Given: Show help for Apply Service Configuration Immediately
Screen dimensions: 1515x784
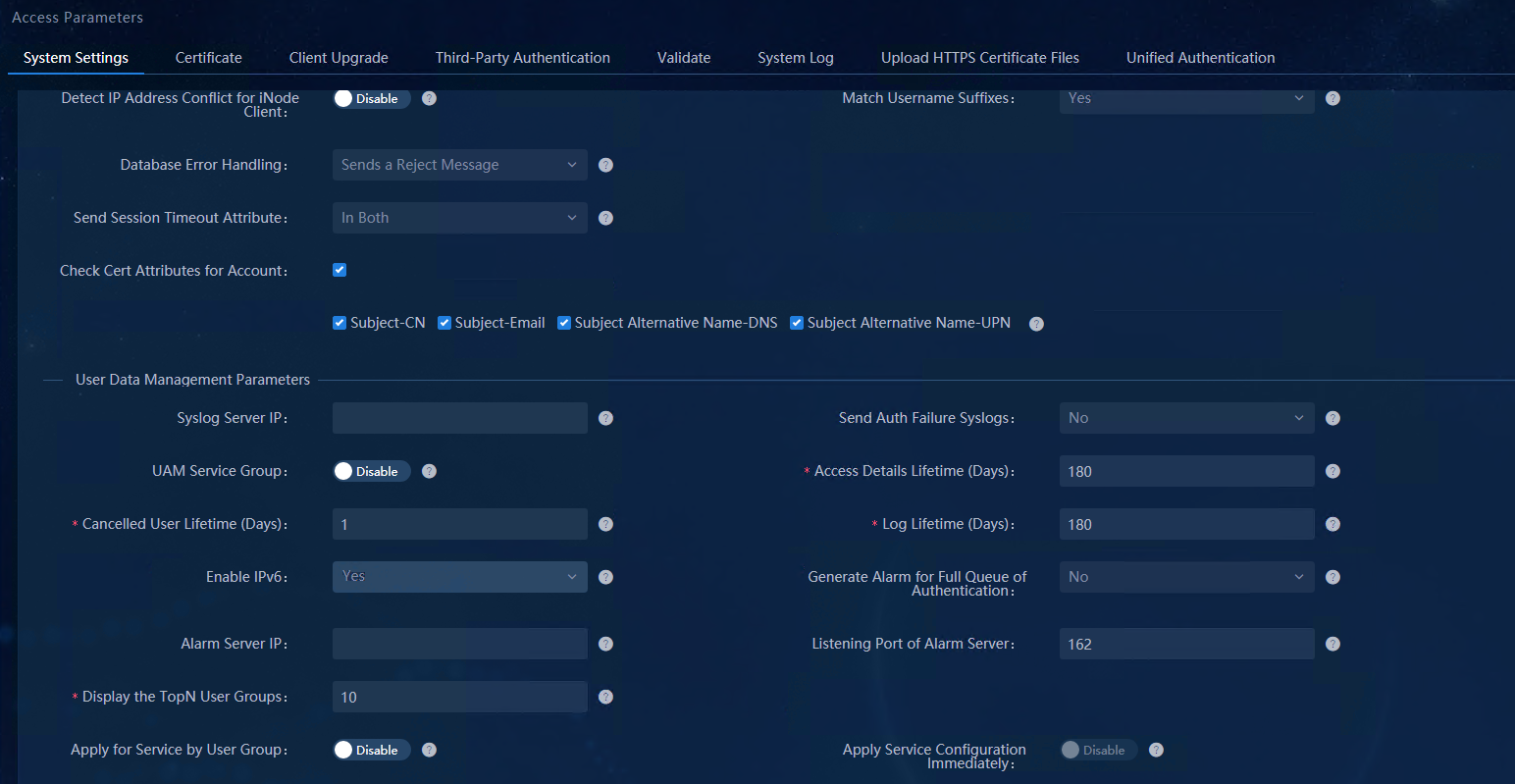Looking at the screenshot, I should click(x=1156, y=750).
